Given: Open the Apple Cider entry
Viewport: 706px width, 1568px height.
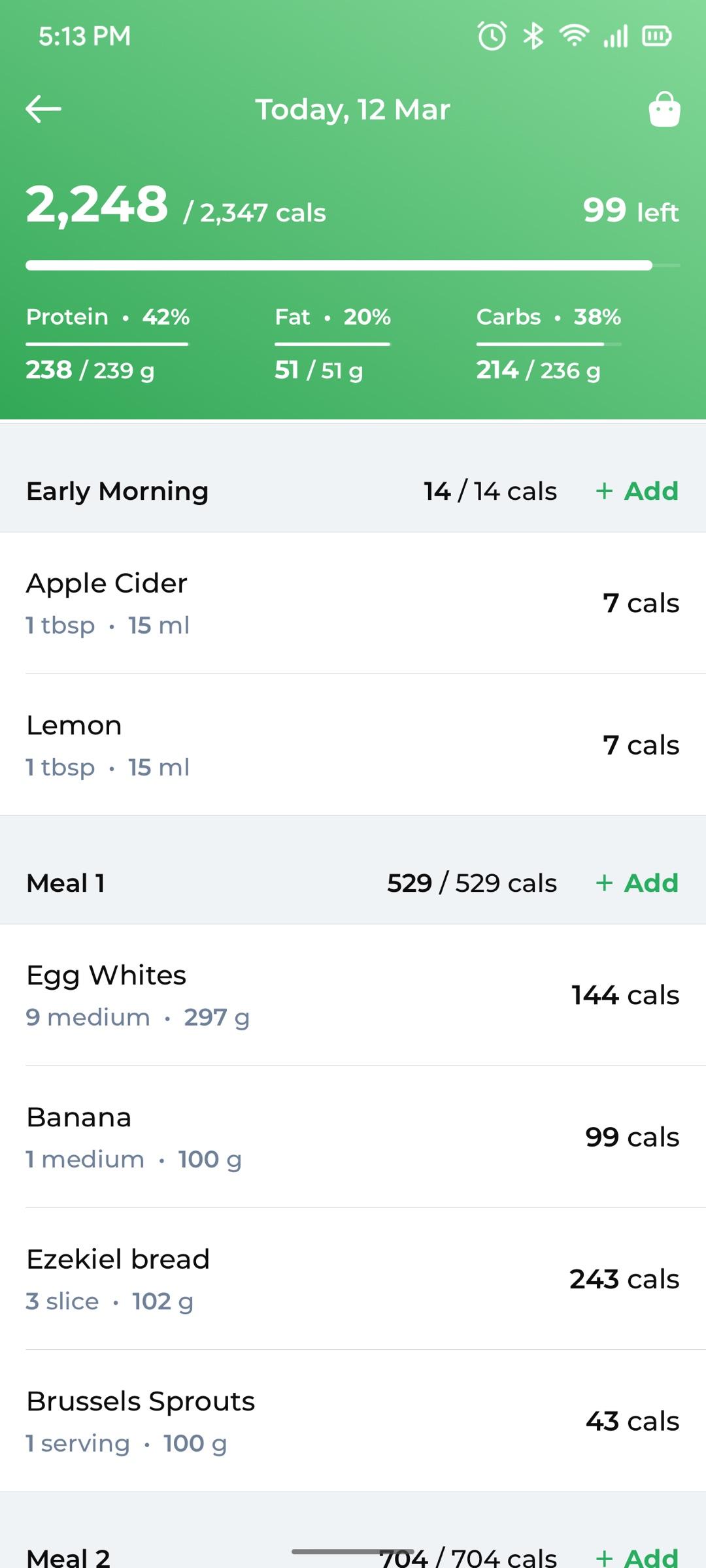Looking at the screenshot, I should (x=353, y=603).
